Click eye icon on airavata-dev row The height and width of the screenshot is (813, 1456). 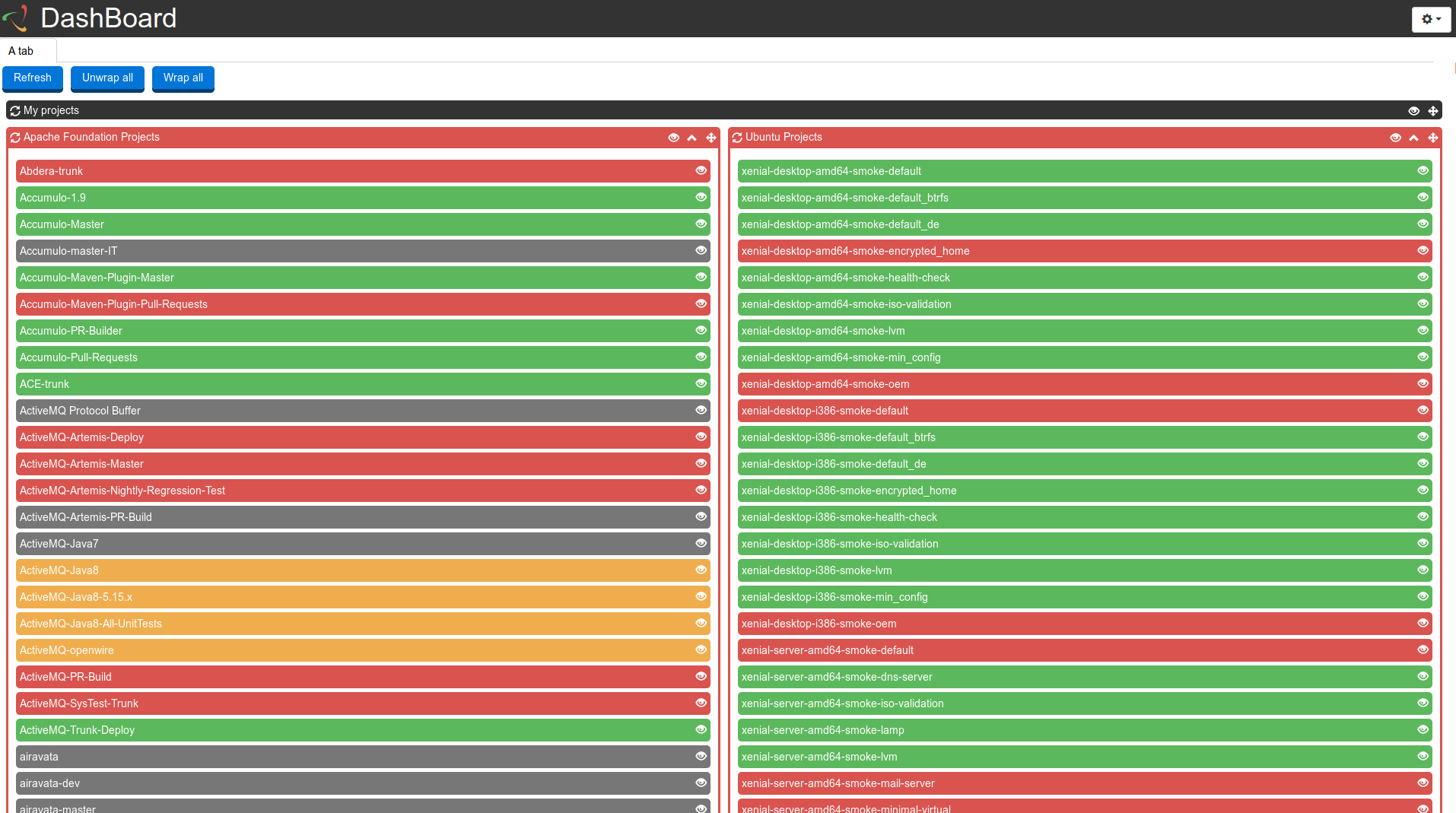[x=701, y=783]
